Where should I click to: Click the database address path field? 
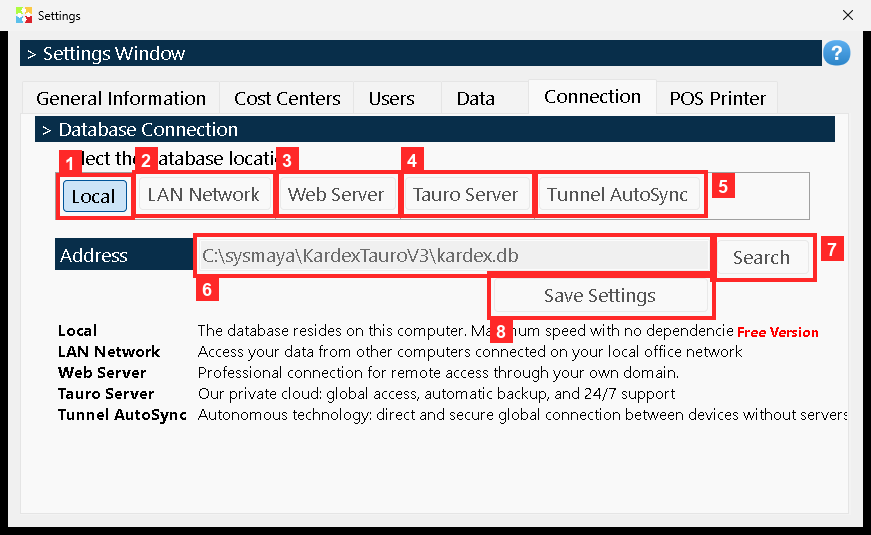coord(453,256)
